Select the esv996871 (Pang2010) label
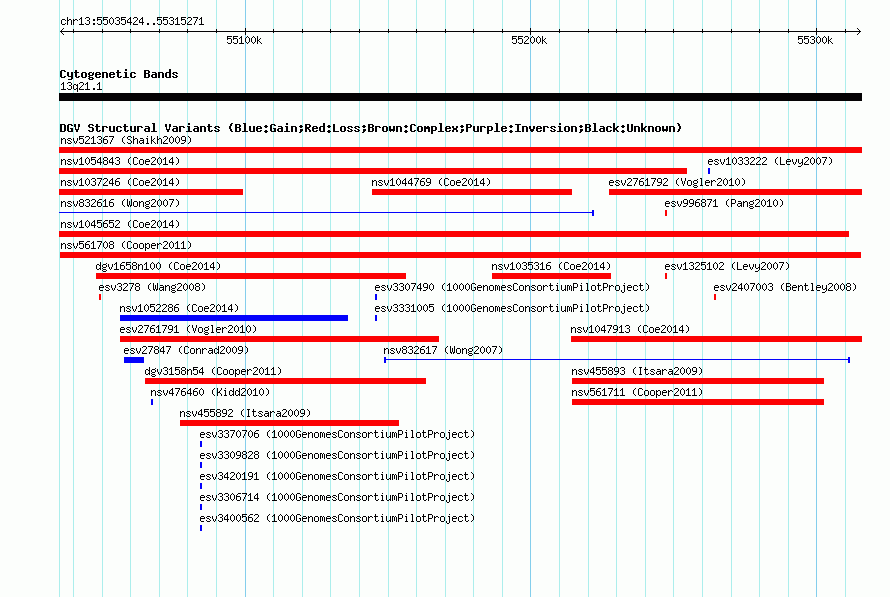Image resolution: width=890 pixels, height=597 pixels. tap(724, 203)
